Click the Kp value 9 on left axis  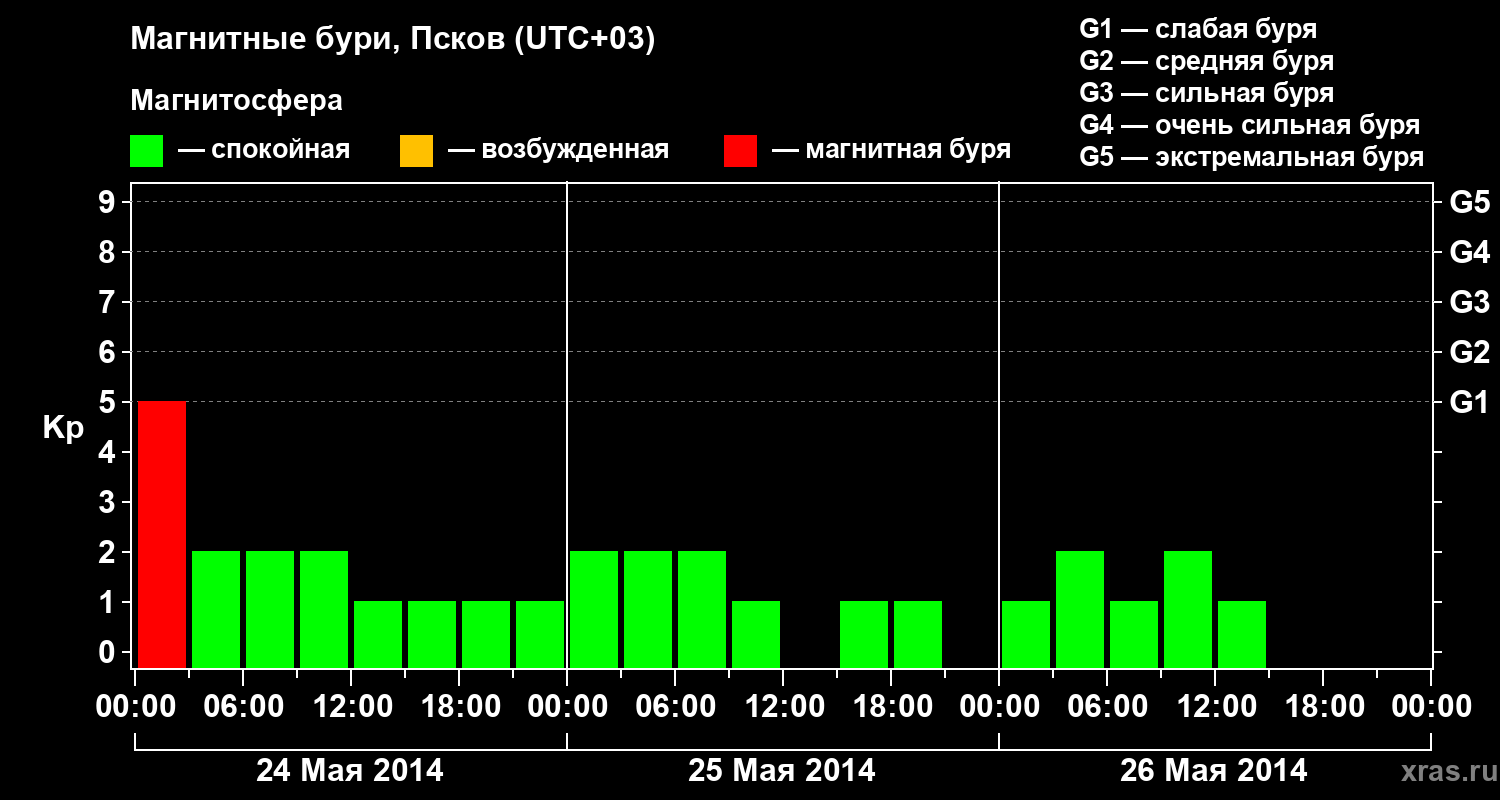coord(109,202)
